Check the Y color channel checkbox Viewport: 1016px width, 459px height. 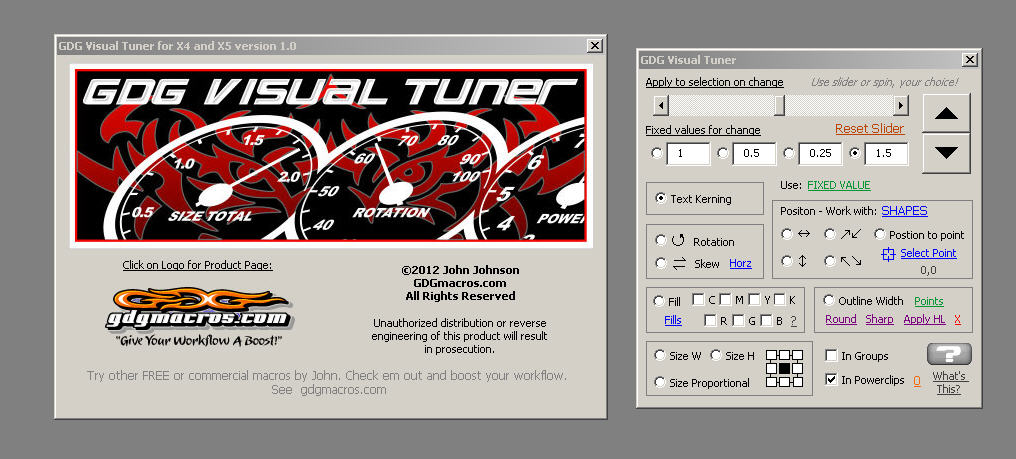pos(754,300)
